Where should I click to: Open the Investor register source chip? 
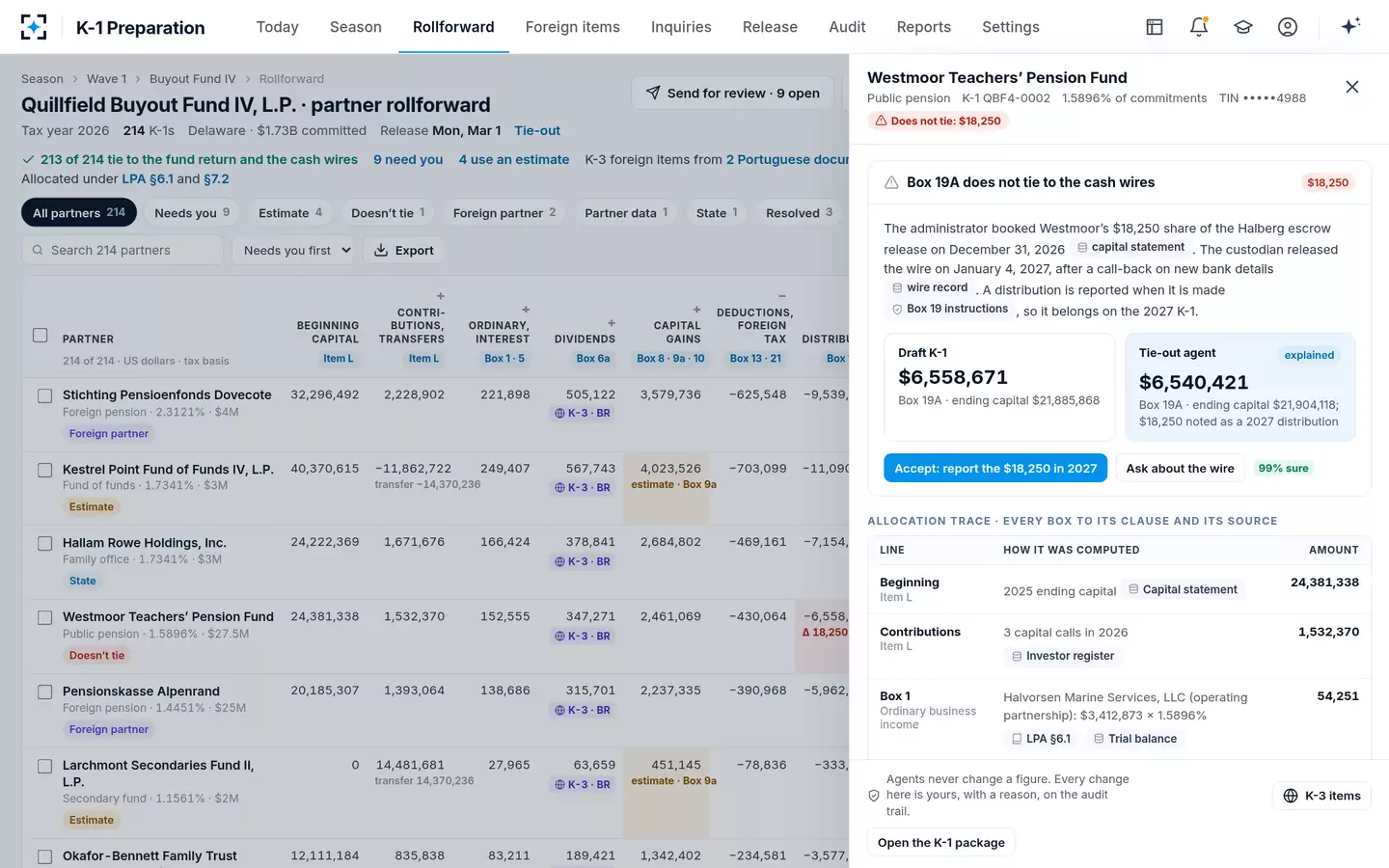[x=1063, y=656]
